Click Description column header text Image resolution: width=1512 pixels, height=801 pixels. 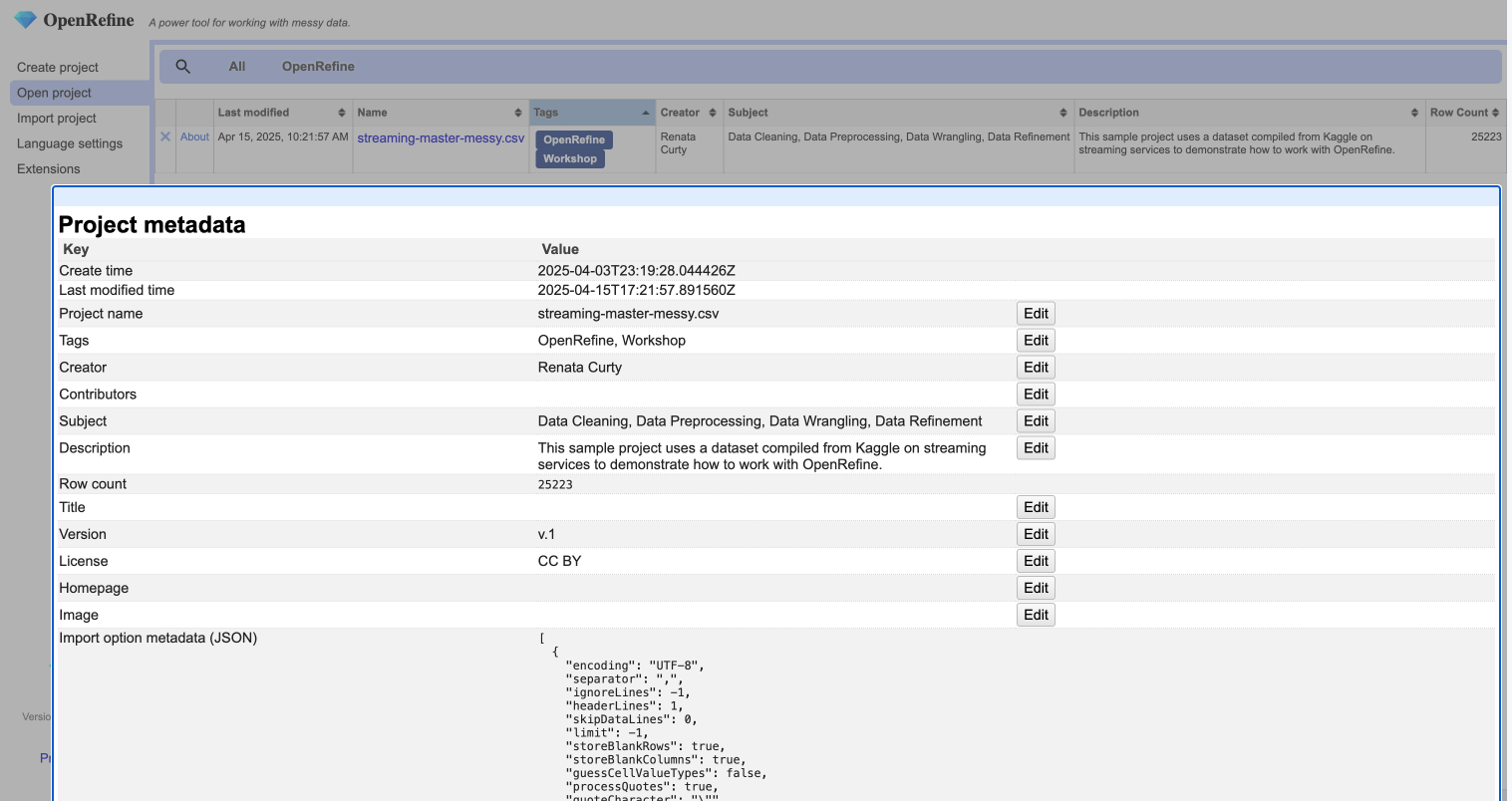coord(1108,113)
